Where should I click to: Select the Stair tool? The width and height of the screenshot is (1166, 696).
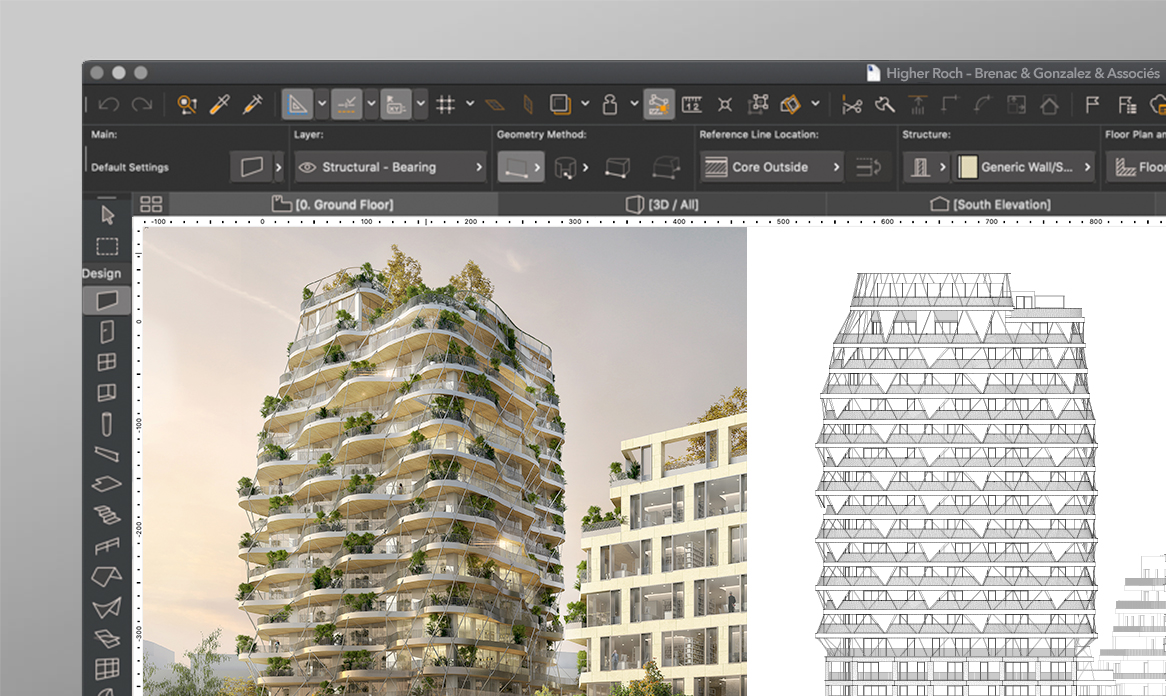(x=107, y=515)
